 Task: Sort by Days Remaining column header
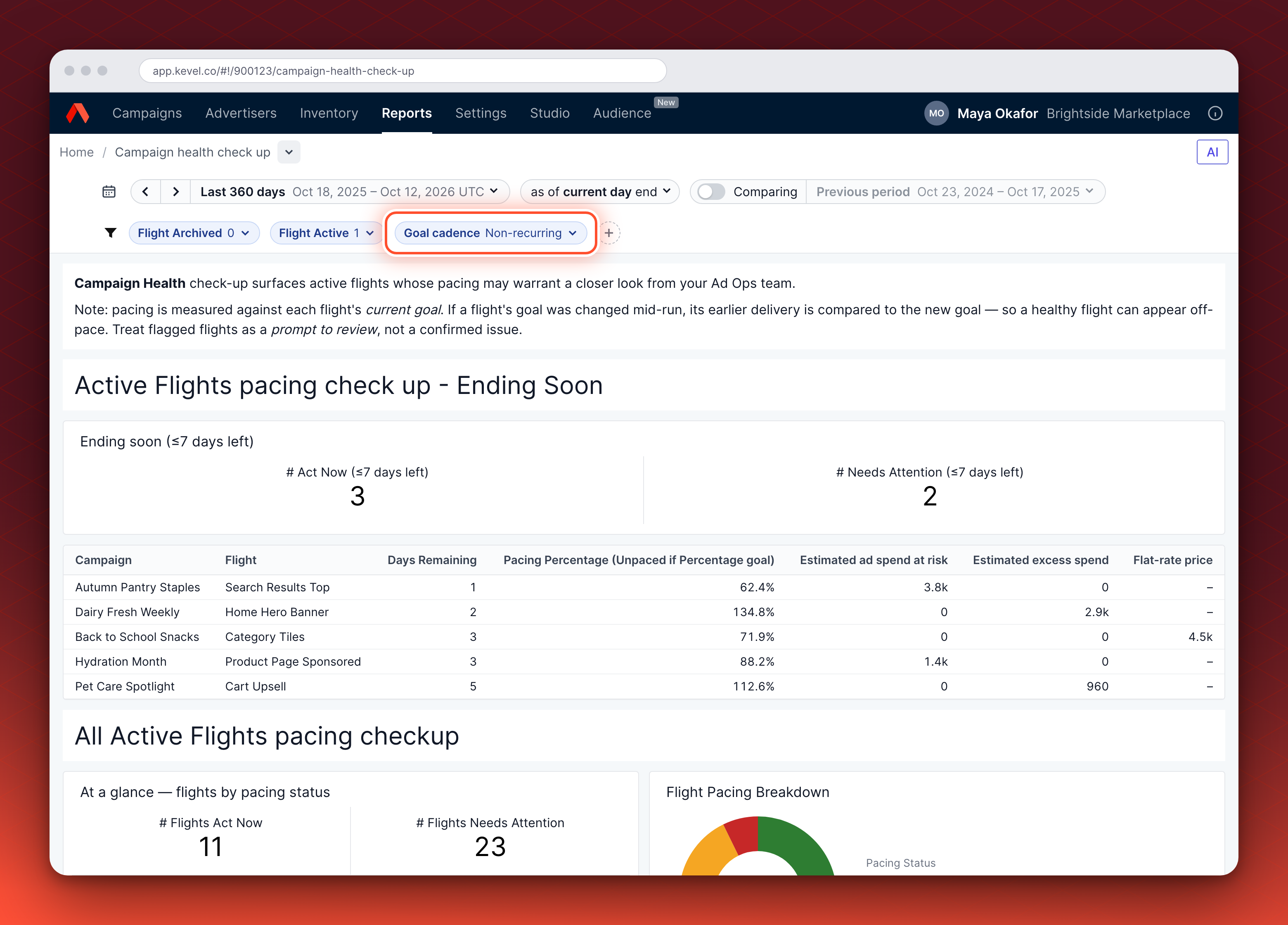[x=432, y=560]
